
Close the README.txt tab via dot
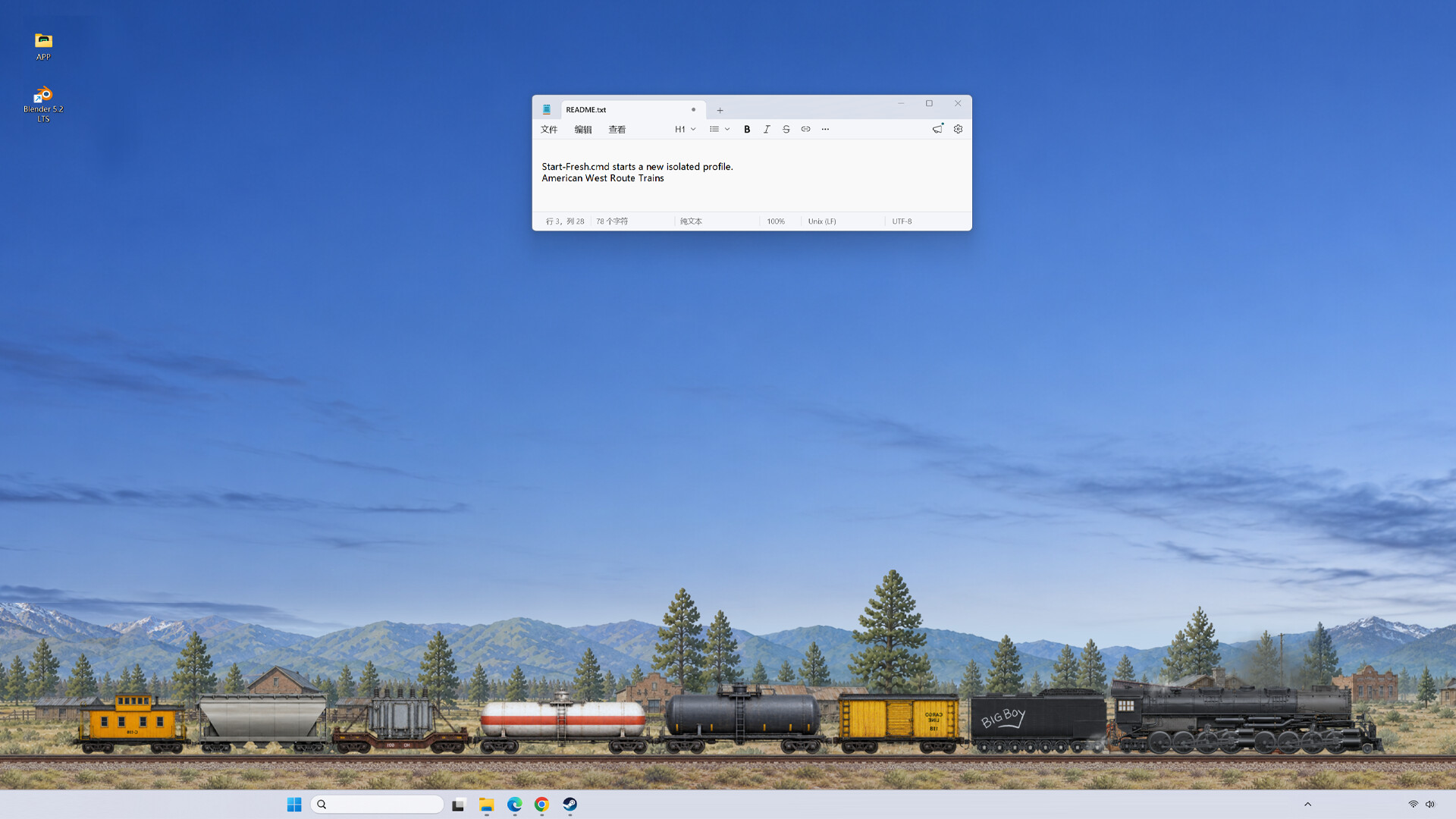693,109
